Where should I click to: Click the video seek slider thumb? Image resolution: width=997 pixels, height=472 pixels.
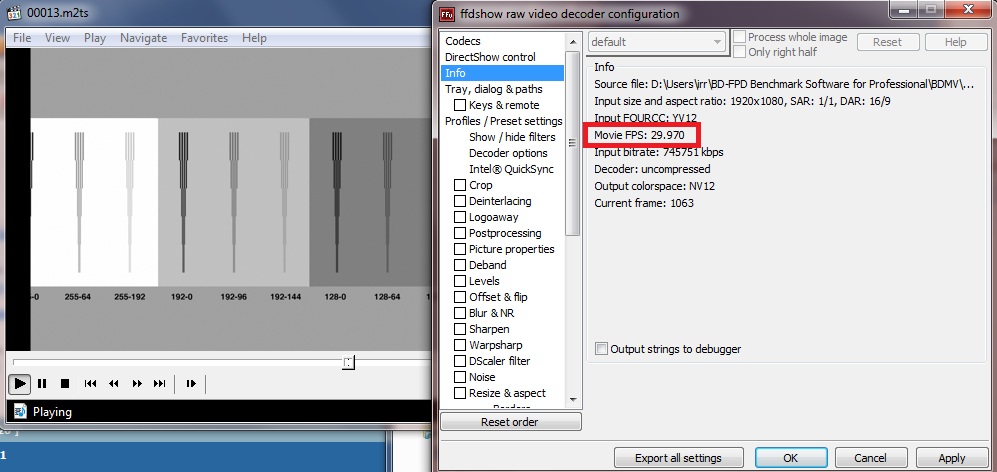[x=347, y=362]
